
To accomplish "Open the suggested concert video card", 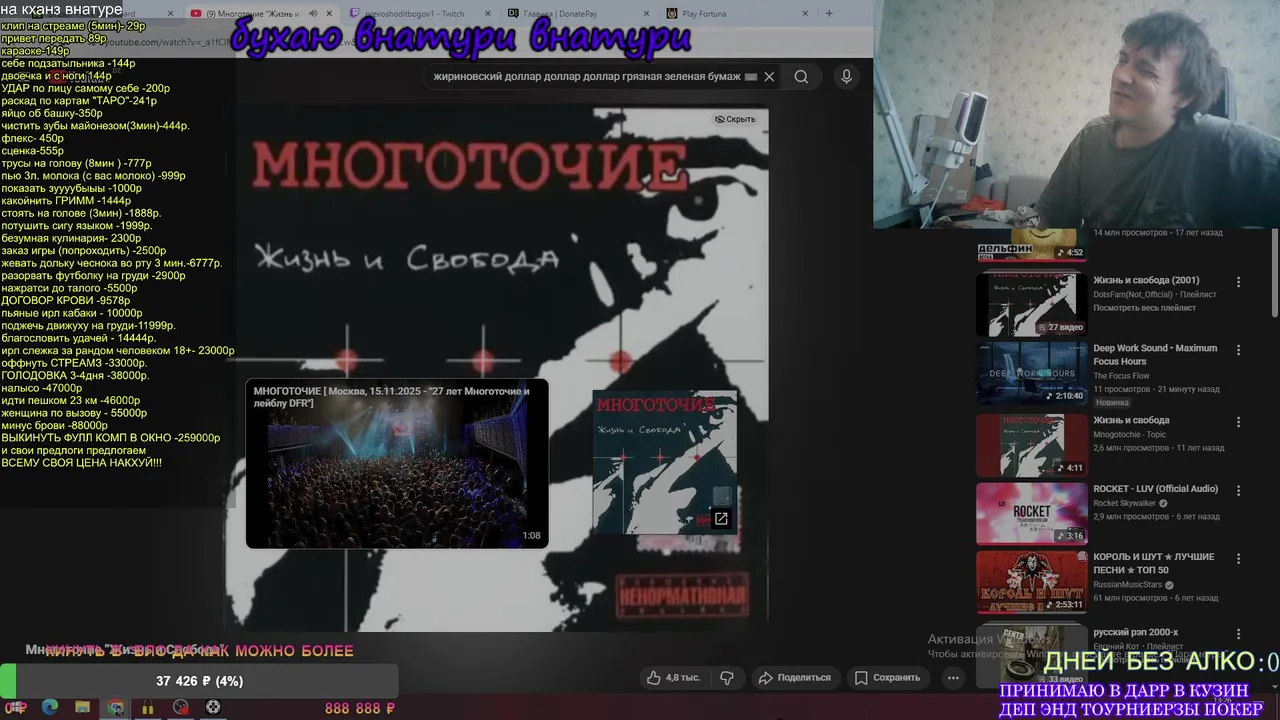I will [x=397, y=463].
